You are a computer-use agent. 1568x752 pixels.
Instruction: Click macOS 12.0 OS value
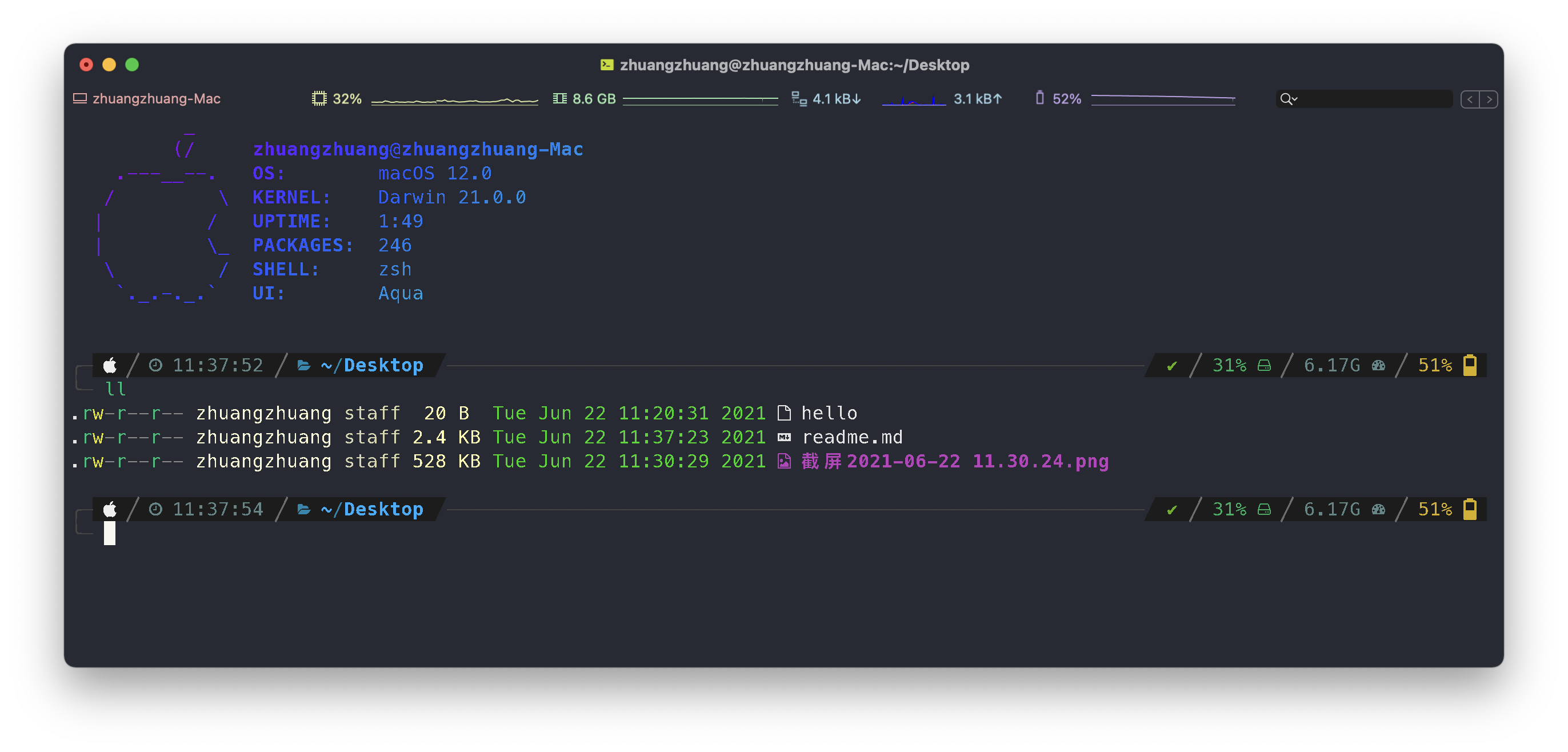[x=435, y=174]
